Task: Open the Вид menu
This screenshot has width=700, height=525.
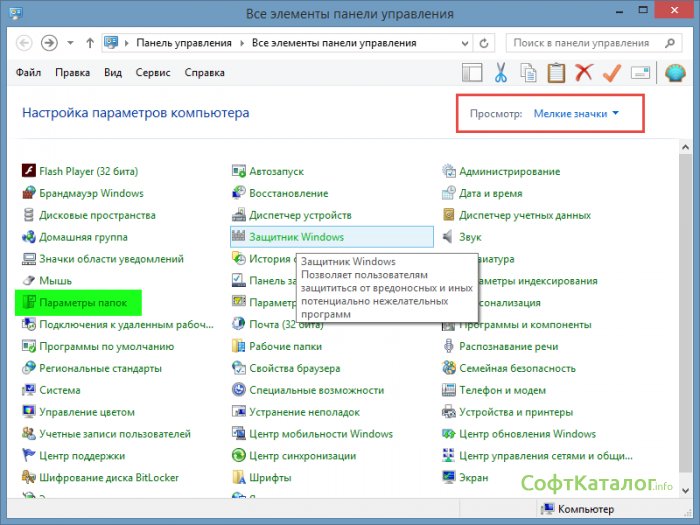Action: coord(113,73)
